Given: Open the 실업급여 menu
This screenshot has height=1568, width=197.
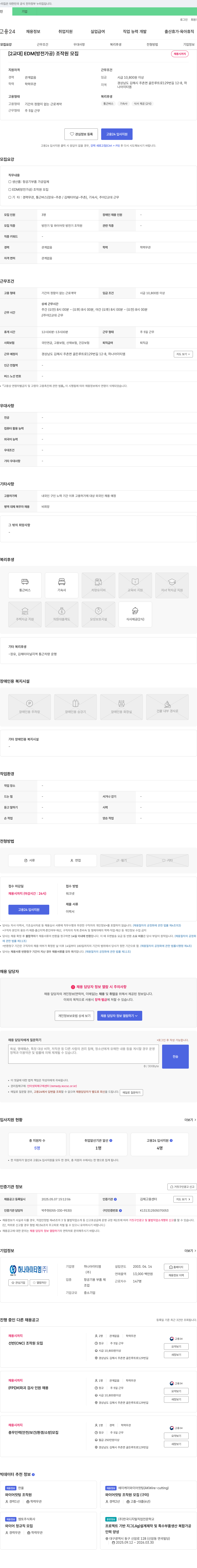Looking at the screenshot, I should [98, 32].
